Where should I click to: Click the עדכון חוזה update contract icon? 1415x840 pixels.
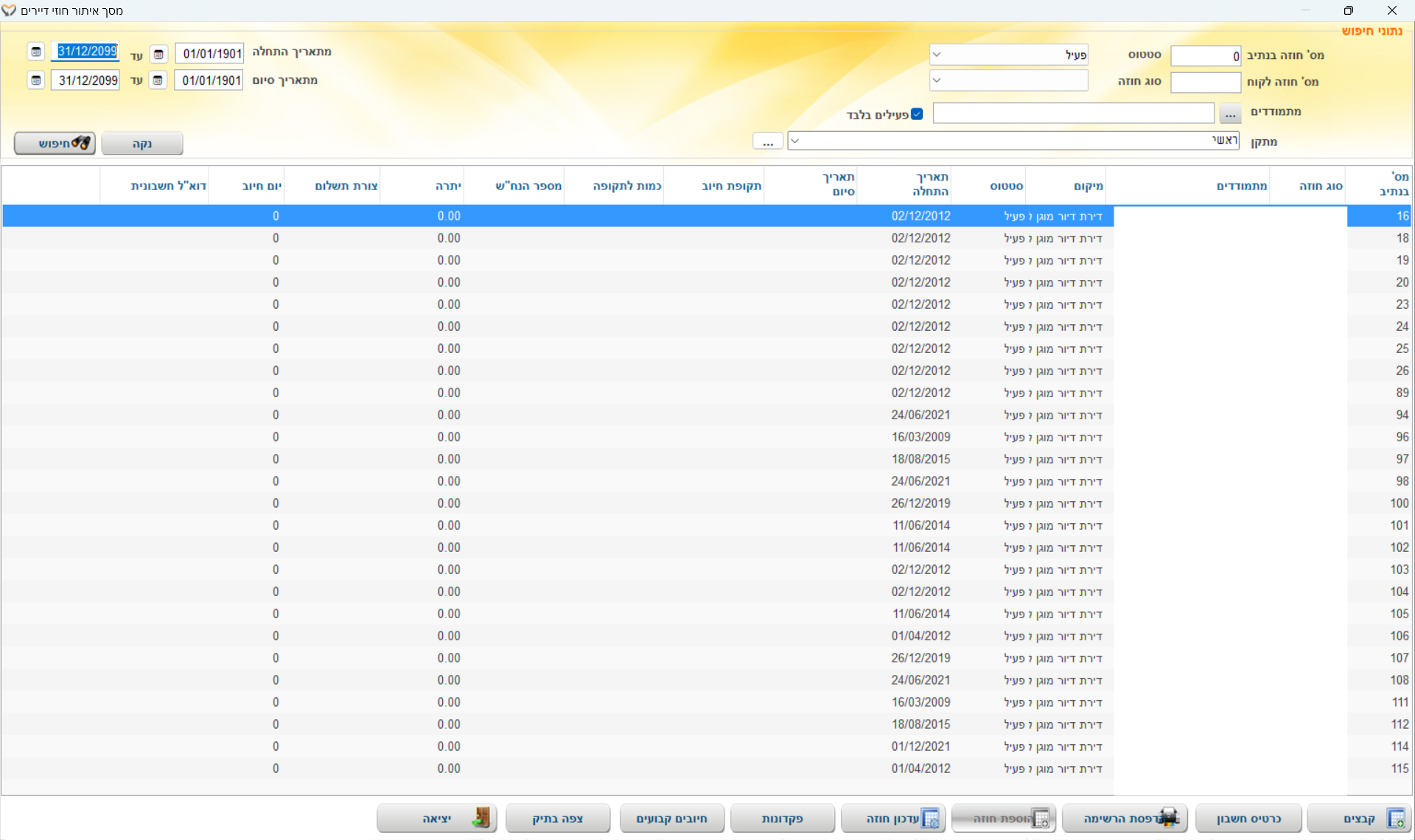tap(931, 818)
